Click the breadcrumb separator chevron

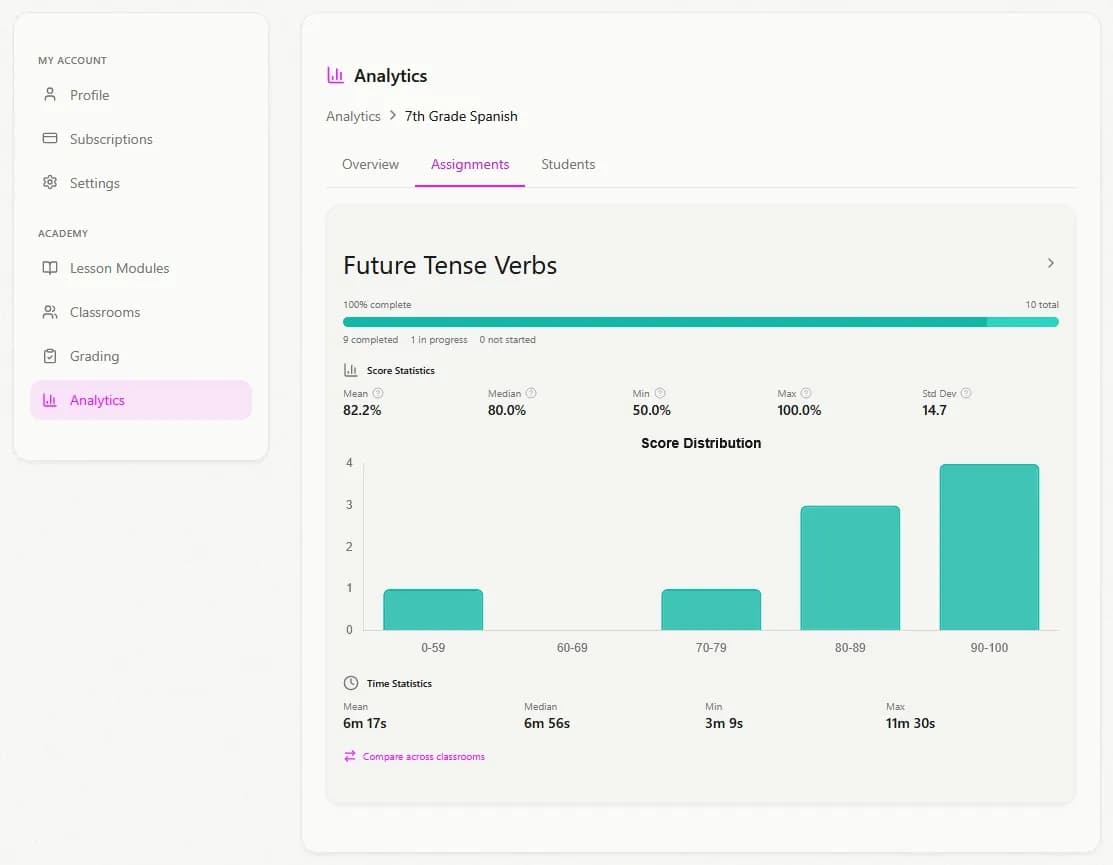[x=393, y=115]
